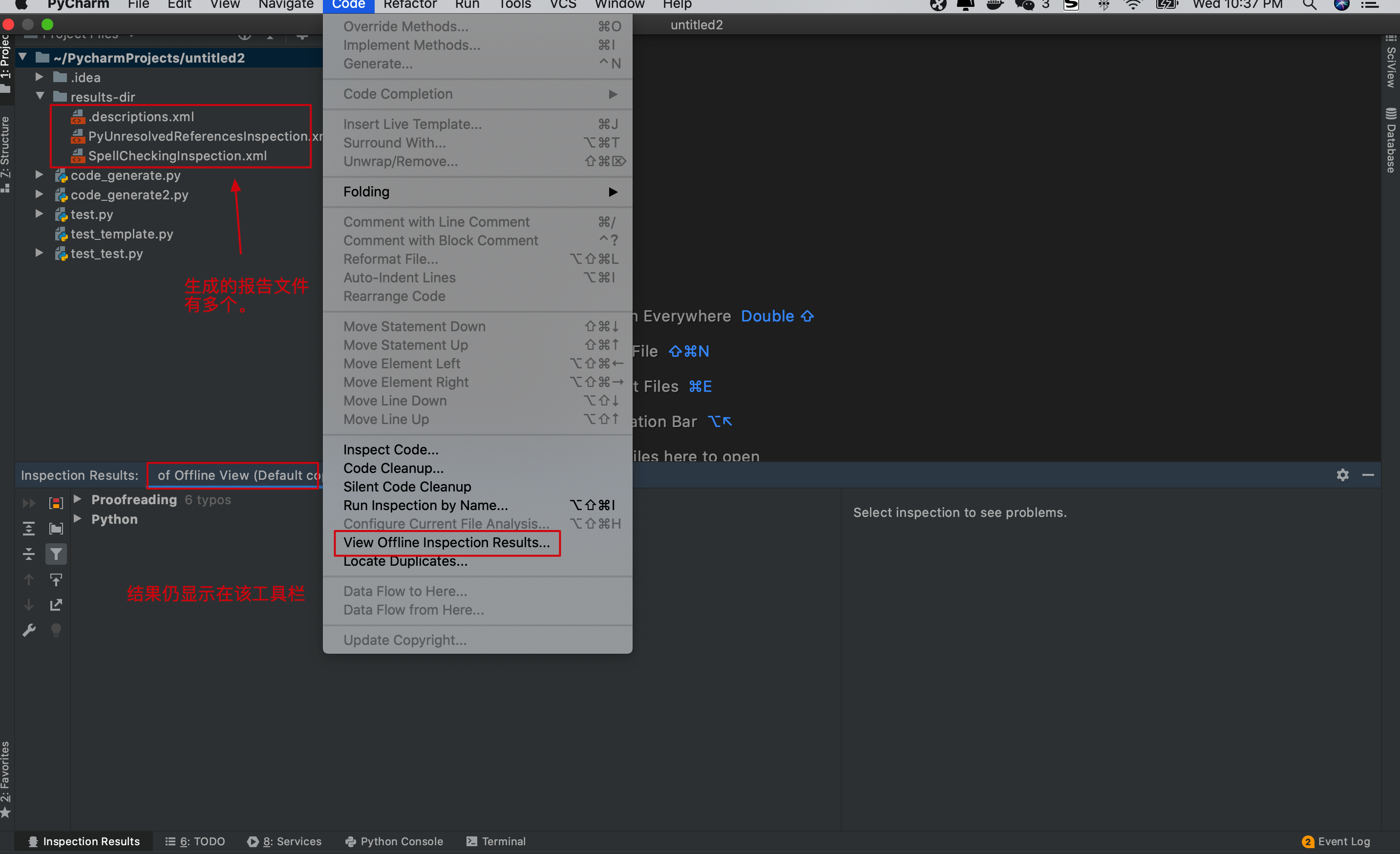Open the Database side tool window
This screenshot has height=854, width=1400.
[x=1391, y=140]
